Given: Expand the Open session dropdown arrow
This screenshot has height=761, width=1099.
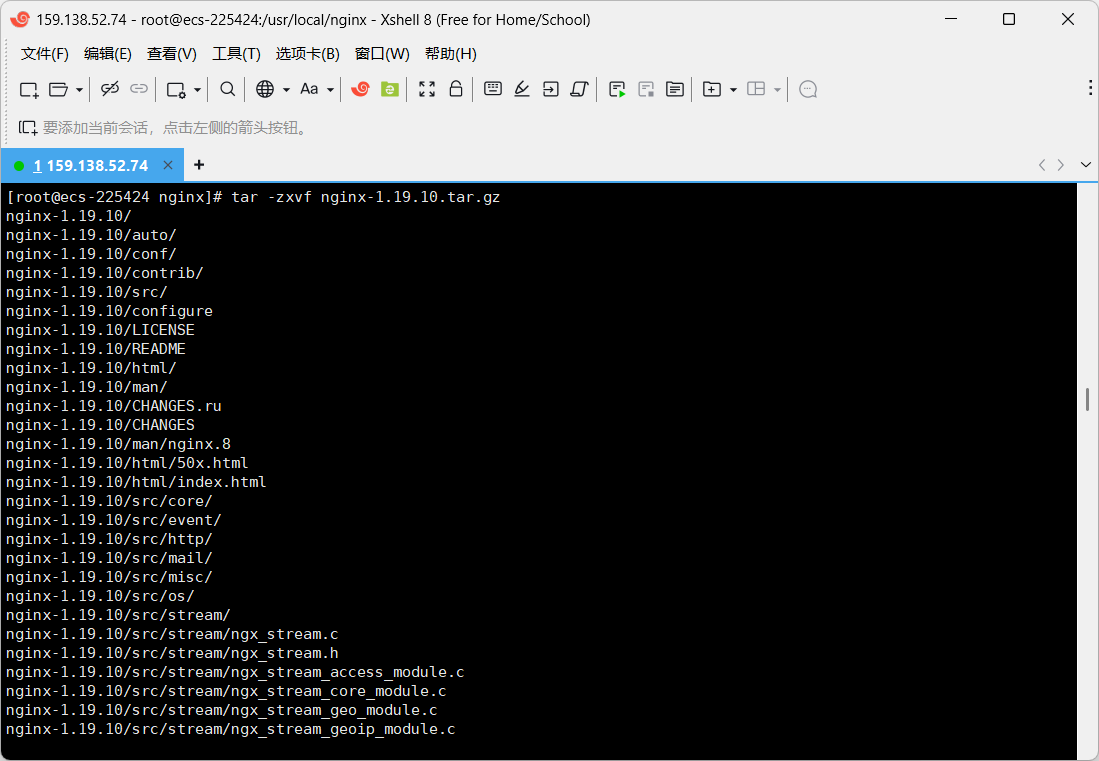Looking at the screenshot, I should [x=79, y=90].
